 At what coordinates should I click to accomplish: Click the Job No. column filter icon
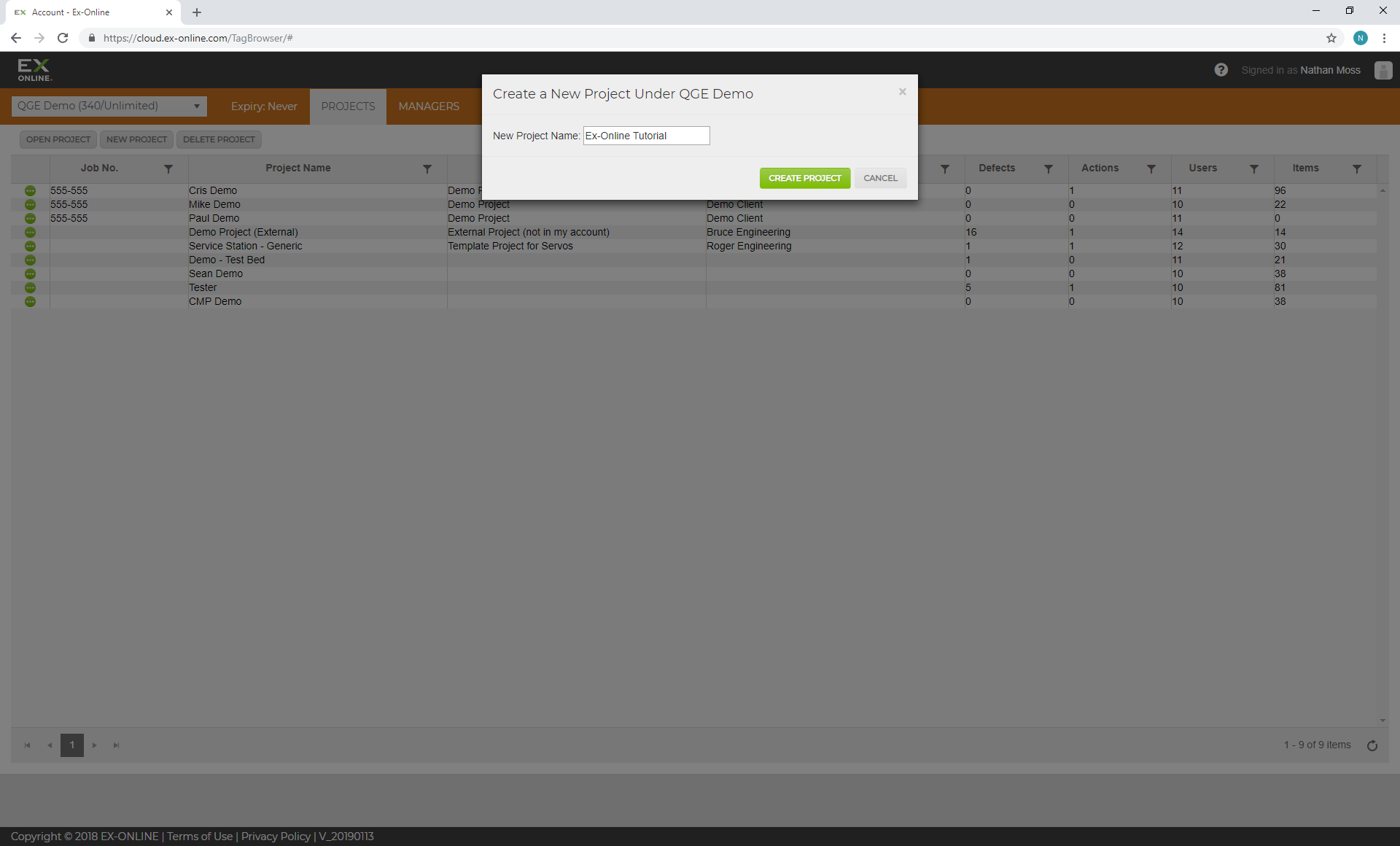coord(168,168)
